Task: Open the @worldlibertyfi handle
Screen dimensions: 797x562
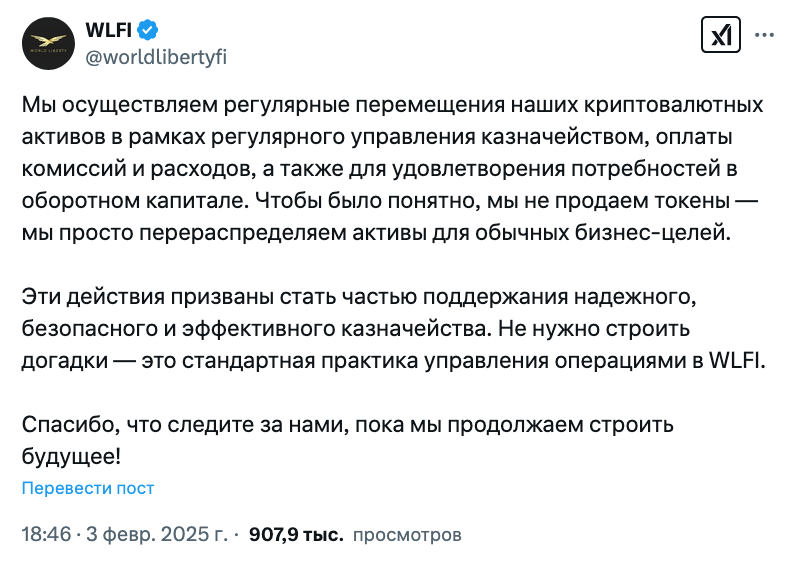Action: (x=156, y=57)
